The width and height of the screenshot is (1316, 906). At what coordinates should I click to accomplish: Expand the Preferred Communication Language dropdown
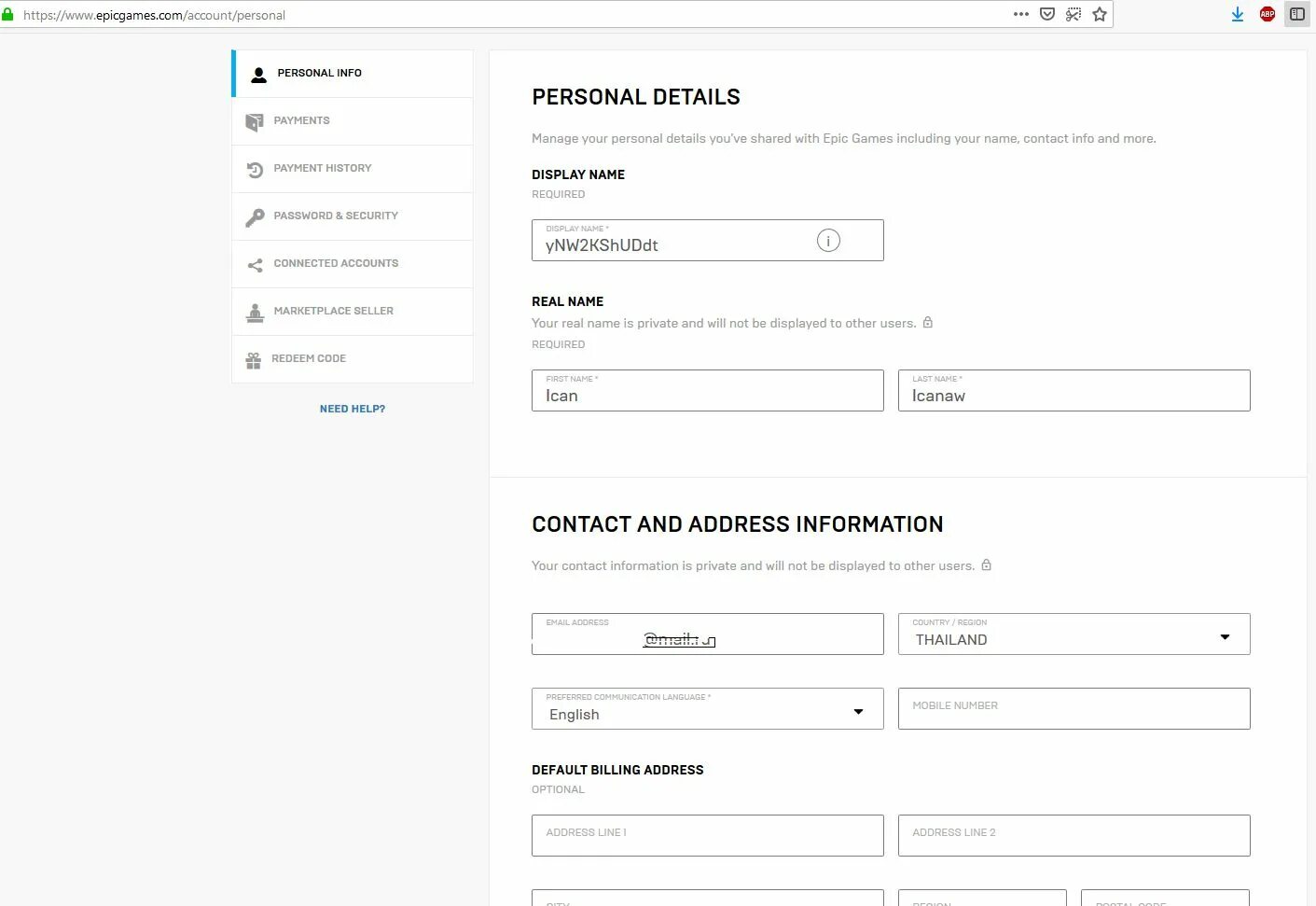pyautogui.click(x=708, y=708)
